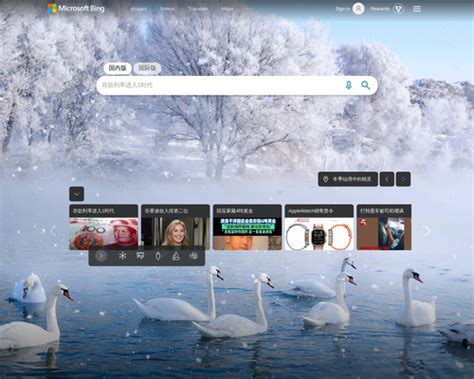Open the third news card thumbnail
This screenshot has height=379, width=474.
(x=247, y=234)
